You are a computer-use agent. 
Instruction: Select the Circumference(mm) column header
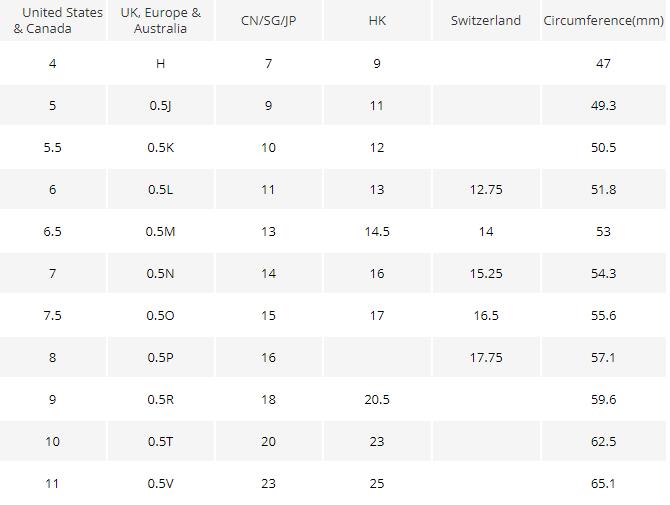point(603,21)
